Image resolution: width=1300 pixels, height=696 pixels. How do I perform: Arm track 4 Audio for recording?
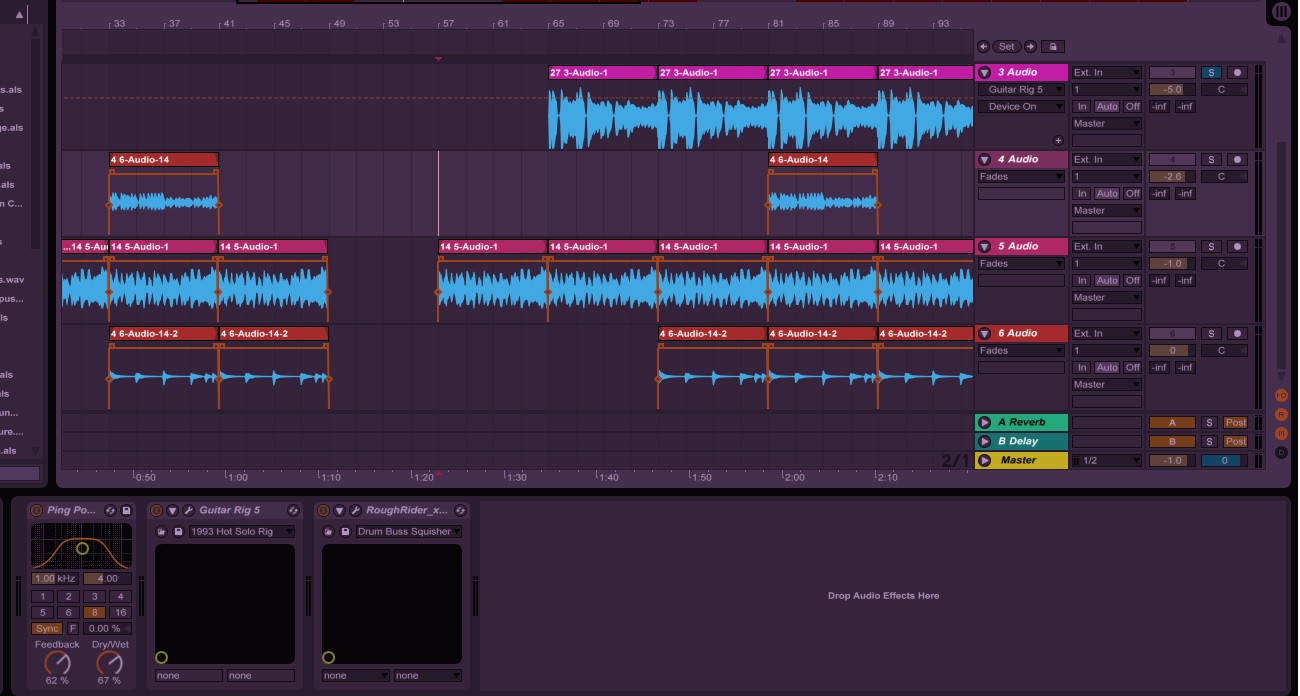pyautogui.click(x=1237, y=160)
